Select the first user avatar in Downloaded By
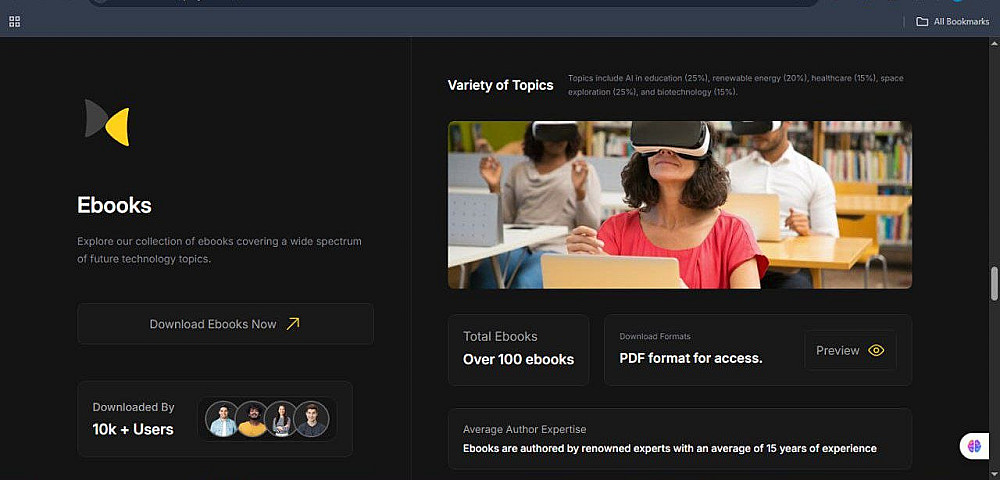Viewport: 1000px width, 480px height. pyautogui.click(x=223, y=419)
